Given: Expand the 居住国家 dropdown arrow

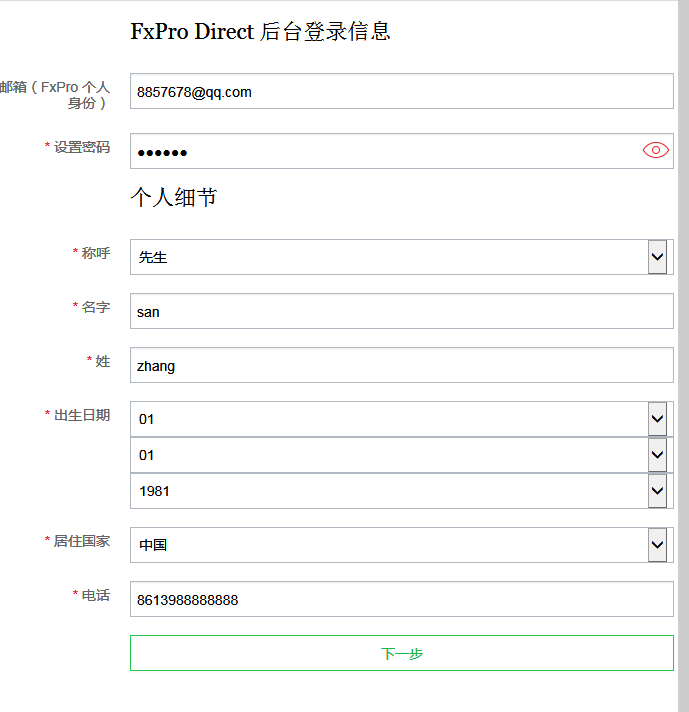Looking at the screenshot, I should tap(657, 545).
